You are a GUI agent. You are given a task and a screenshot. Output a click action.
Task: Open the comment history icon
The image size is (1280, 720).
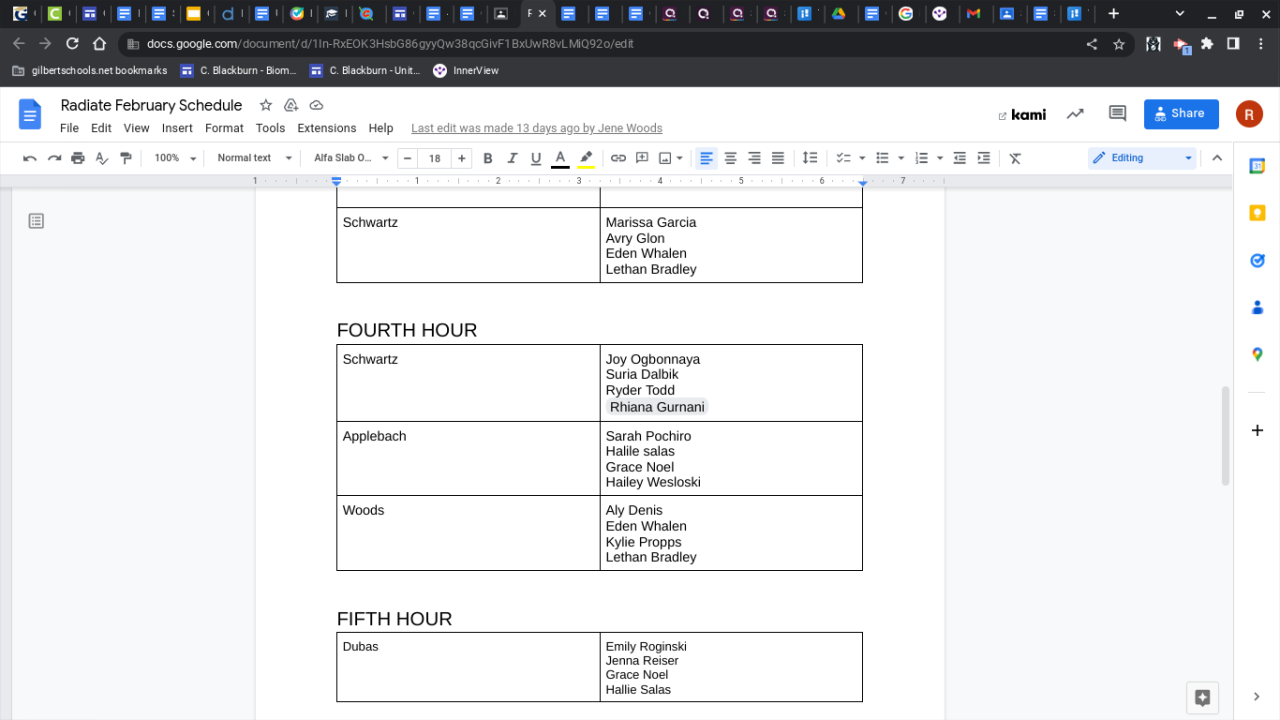tap(1117, 114)
